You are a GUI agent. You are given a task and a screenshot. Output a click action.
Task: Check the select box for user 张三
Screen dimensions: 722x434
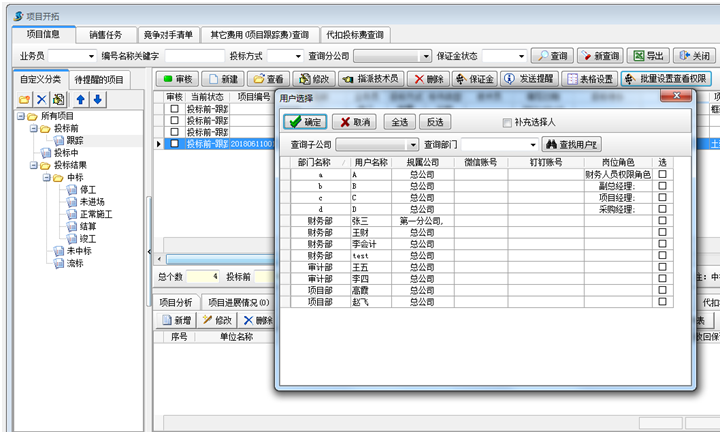pos(661,221)
